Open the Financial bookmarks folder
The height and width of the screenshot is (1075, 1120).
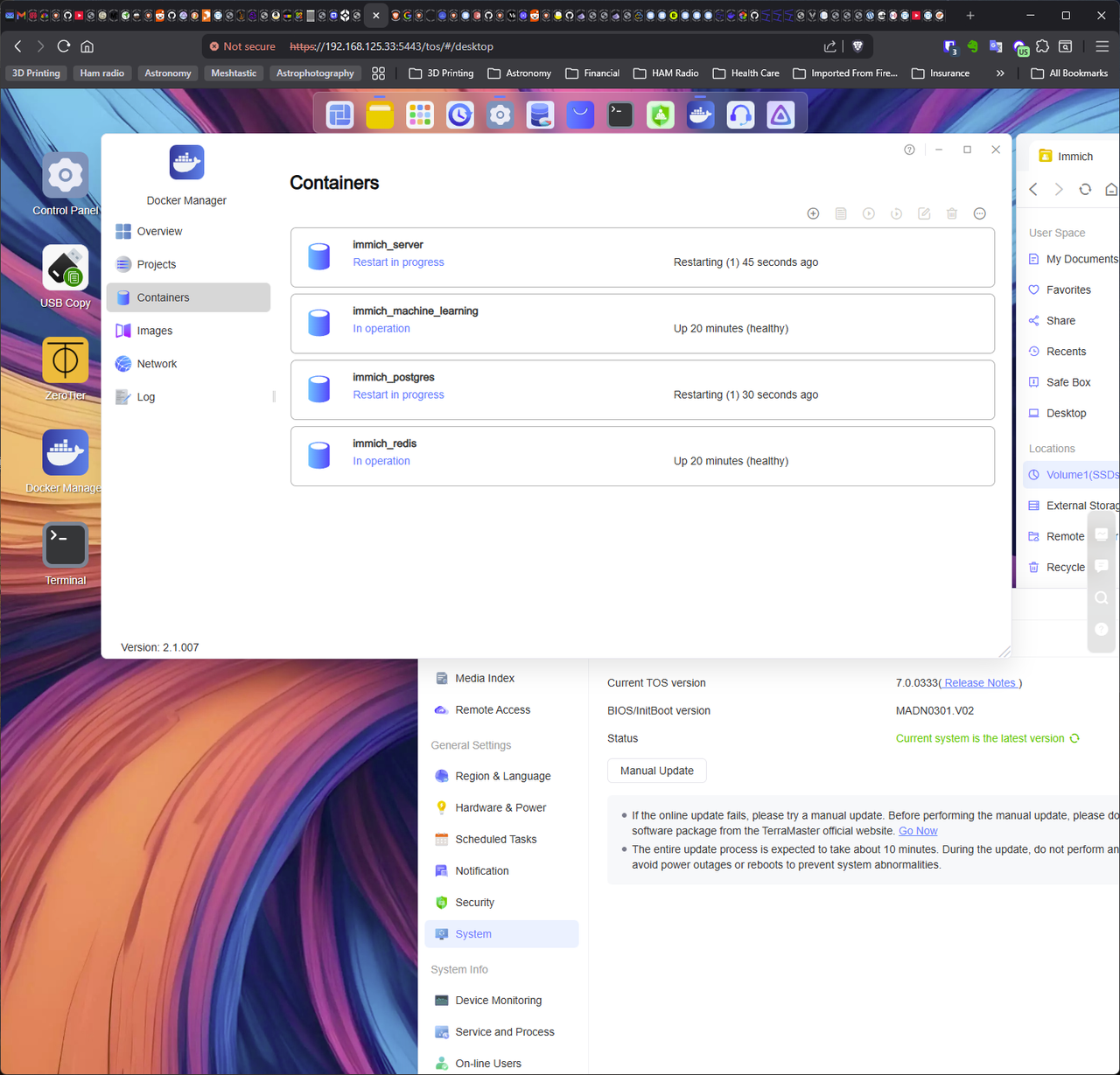[592, 73]
